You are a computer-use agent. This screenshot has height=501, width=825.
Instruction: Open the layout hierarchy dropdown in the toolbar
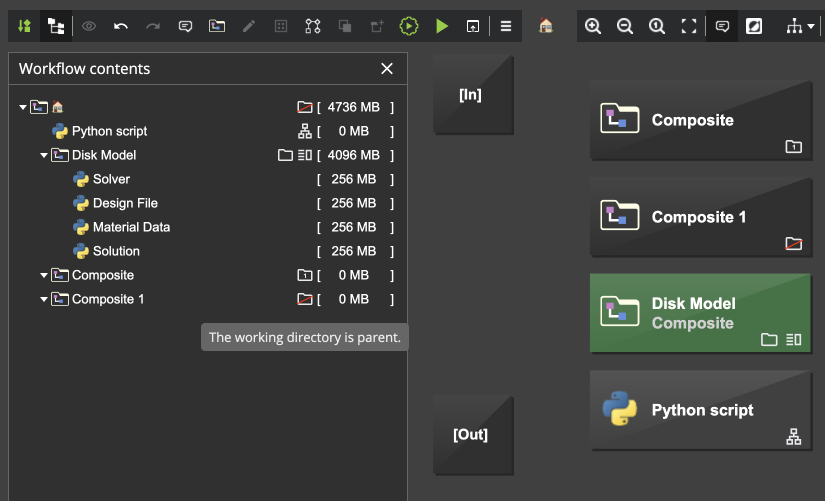tap(800, 26)
